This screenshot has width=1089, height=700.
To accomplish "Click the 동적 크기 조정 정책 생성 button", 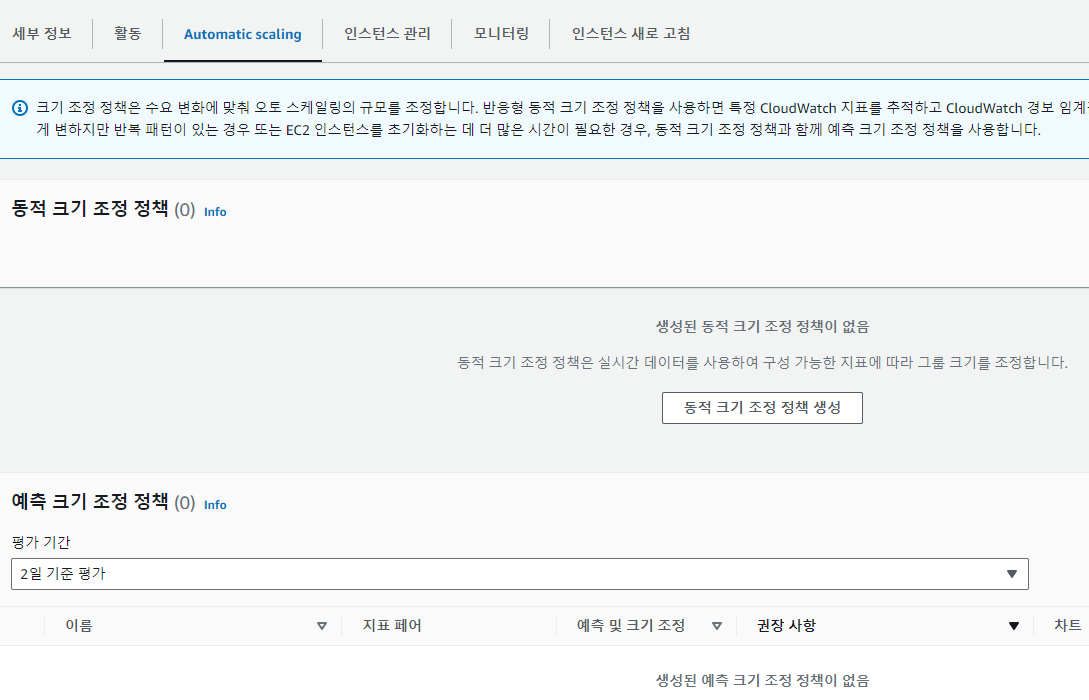I will (762, 408).
